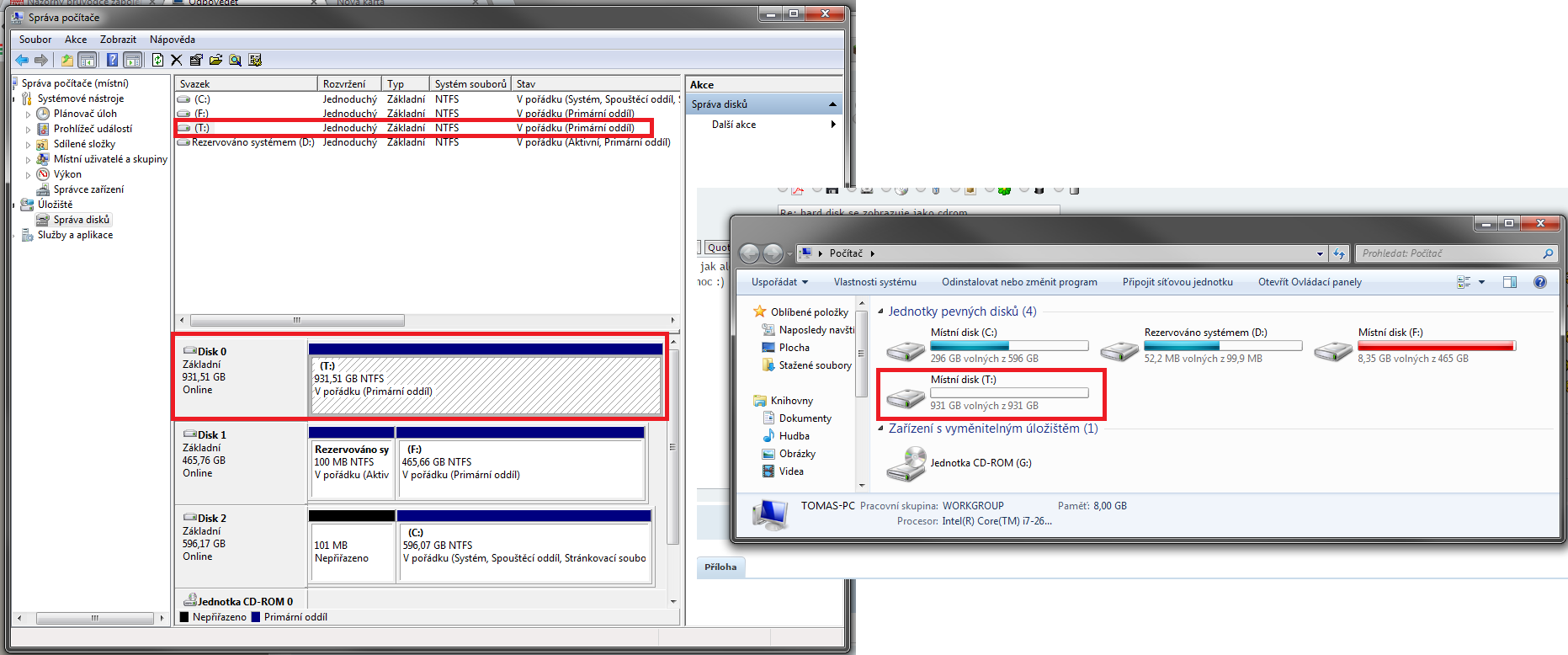Image resolution: width=1568 pixels, height=655 pixels.
Task: Click Odinstalovat nebo změnit program
Action: (x=1019, y=282)
